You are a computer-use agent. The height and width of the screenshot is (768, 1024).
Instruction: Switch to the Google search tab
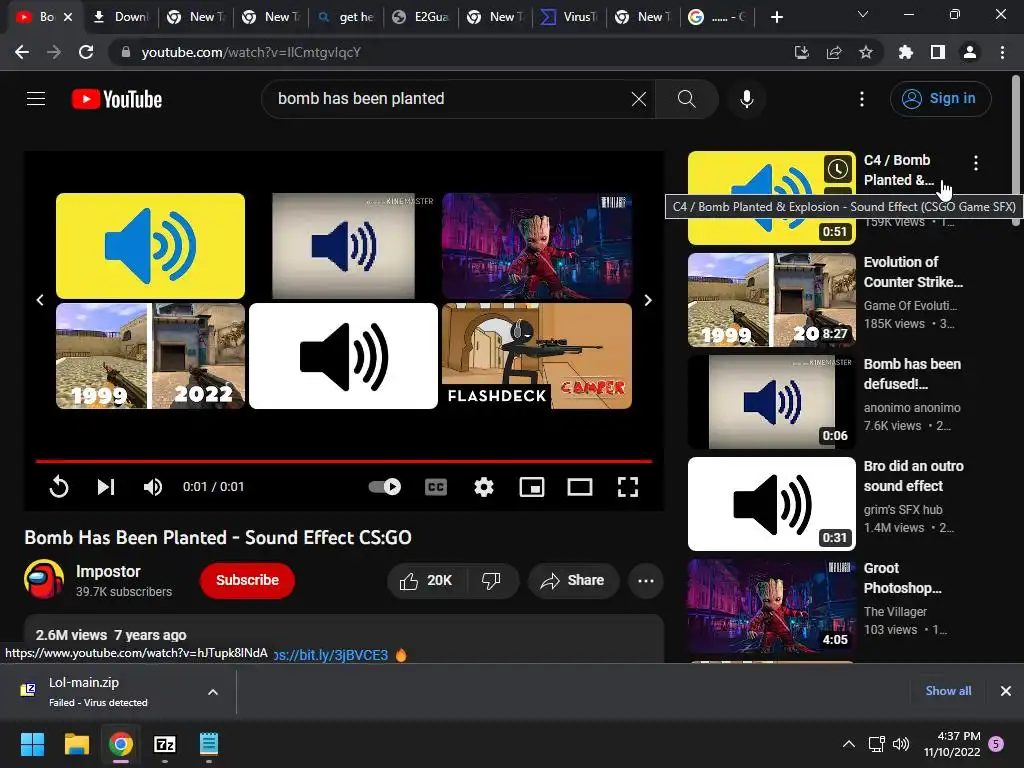716,17
